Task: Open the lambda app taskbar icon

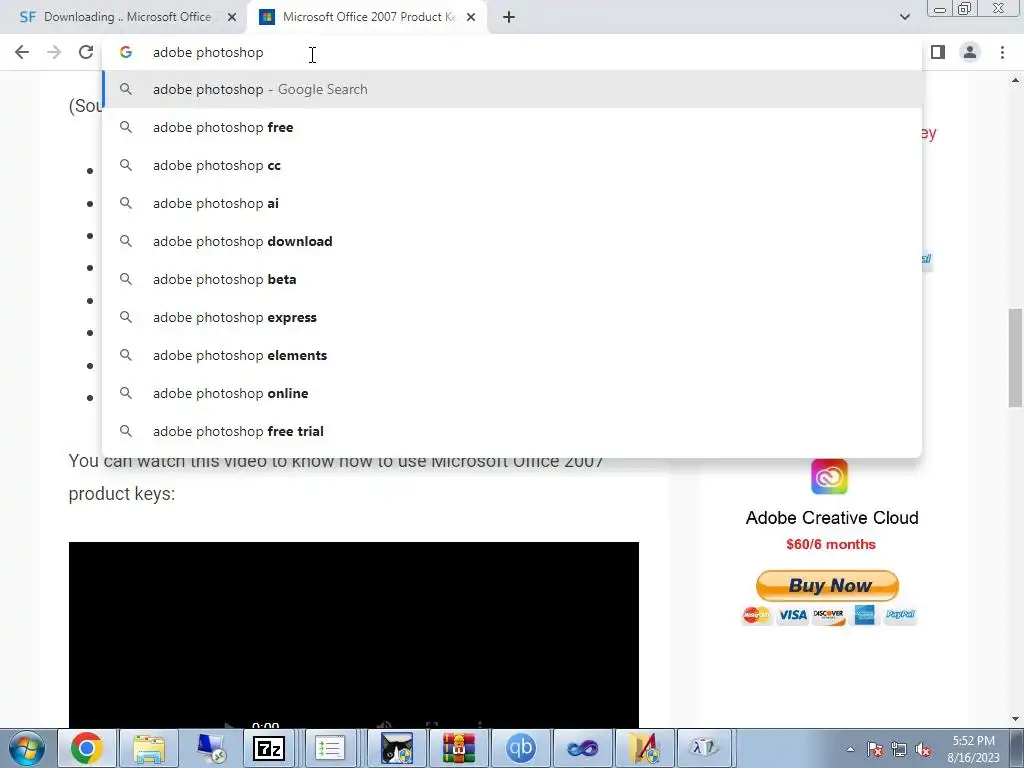Action: (704, 748)
